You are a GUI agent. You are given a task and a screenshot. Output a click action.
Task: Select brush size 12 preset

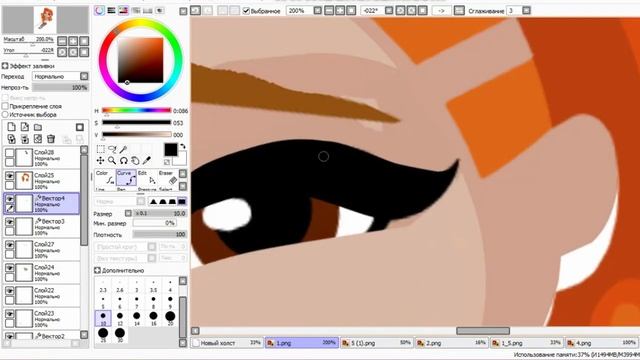[120, 318]
